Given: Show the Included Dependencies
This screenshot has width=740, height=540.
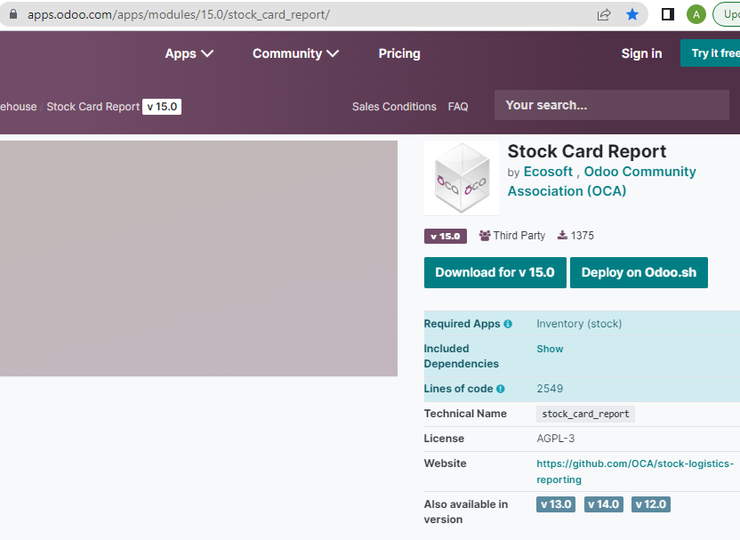Looking at the screenshot, I should point(550,349).
